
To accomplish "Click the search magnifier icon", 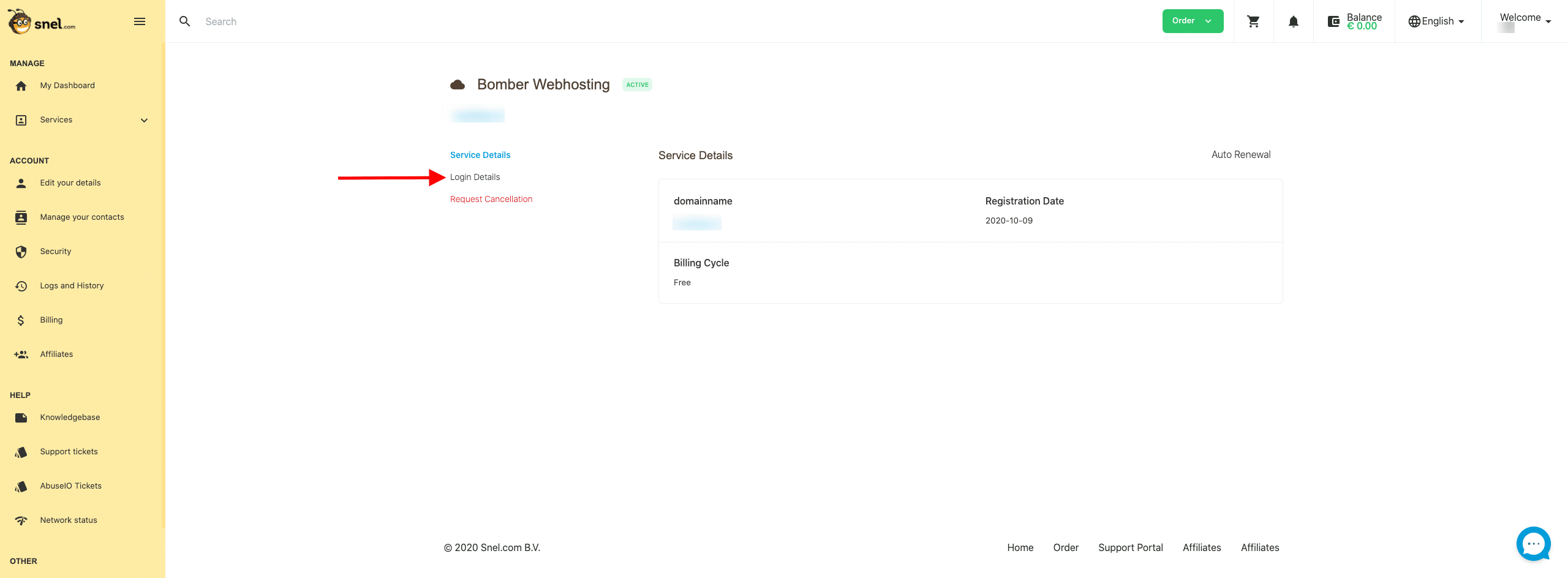I will tap(184, 21).
